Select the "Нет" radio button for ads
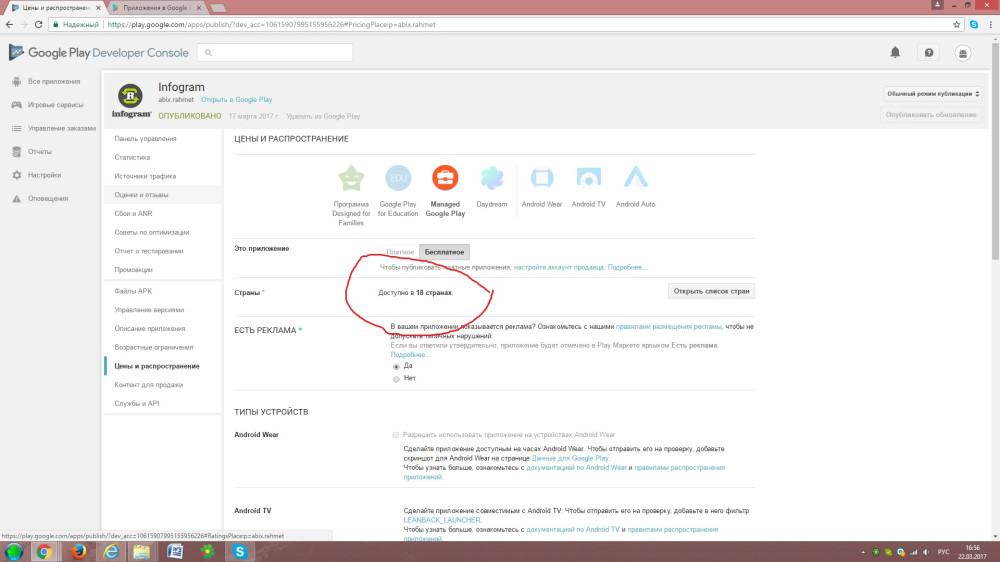Viewport: 1000px width, 562px height. pyautogui.click(x=397, y=379)
